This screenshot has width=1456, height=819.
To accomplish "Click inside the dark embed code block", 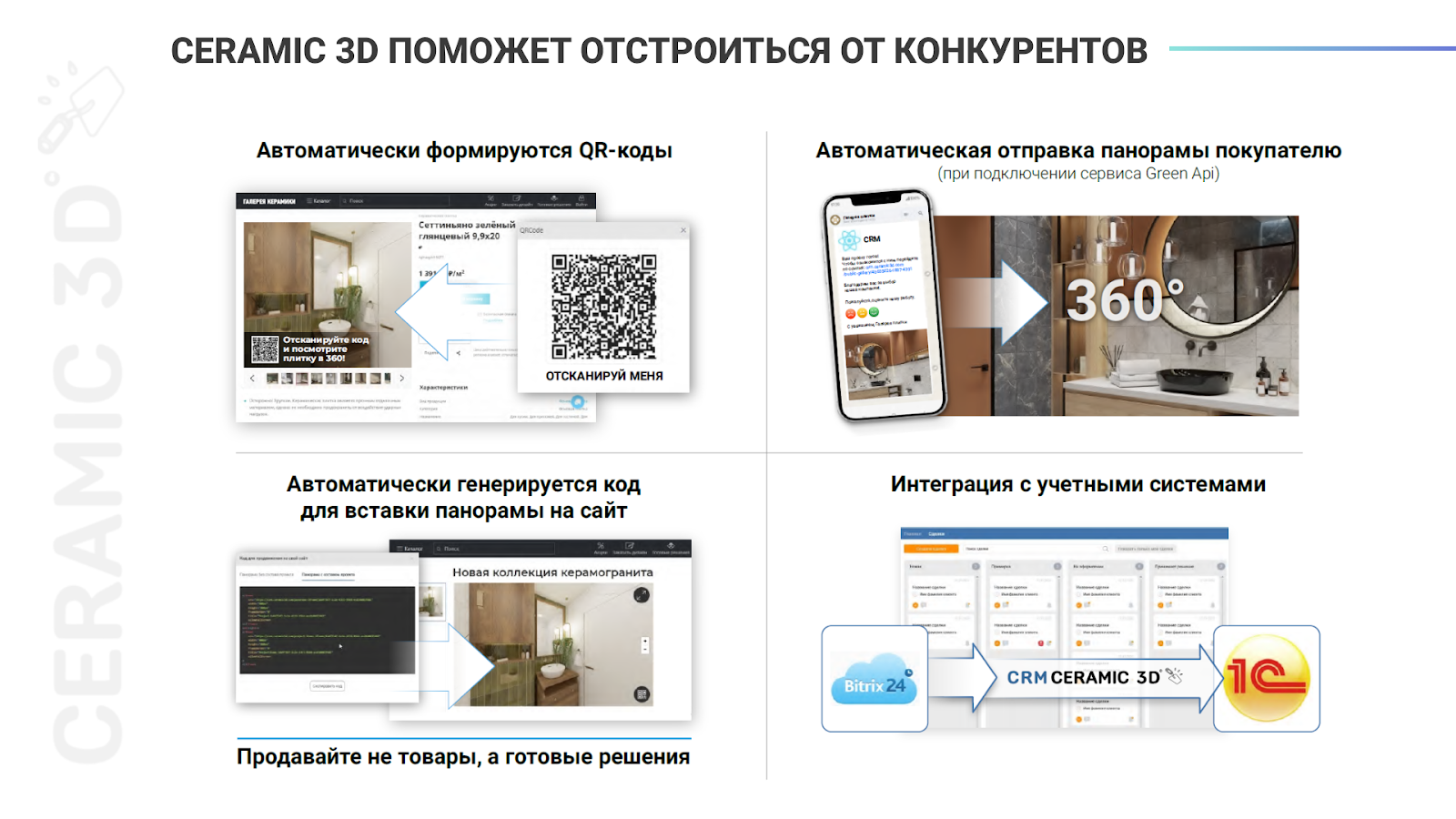I will point(328,630).
